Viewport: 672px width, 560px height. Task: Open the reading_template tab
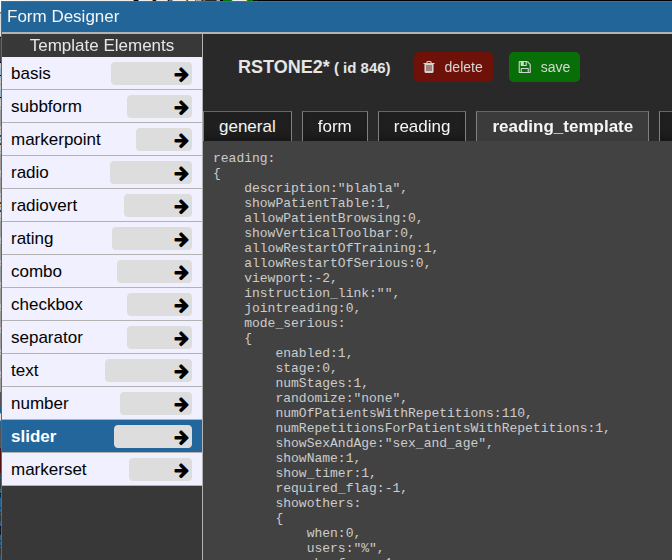(x=562, y=126)
